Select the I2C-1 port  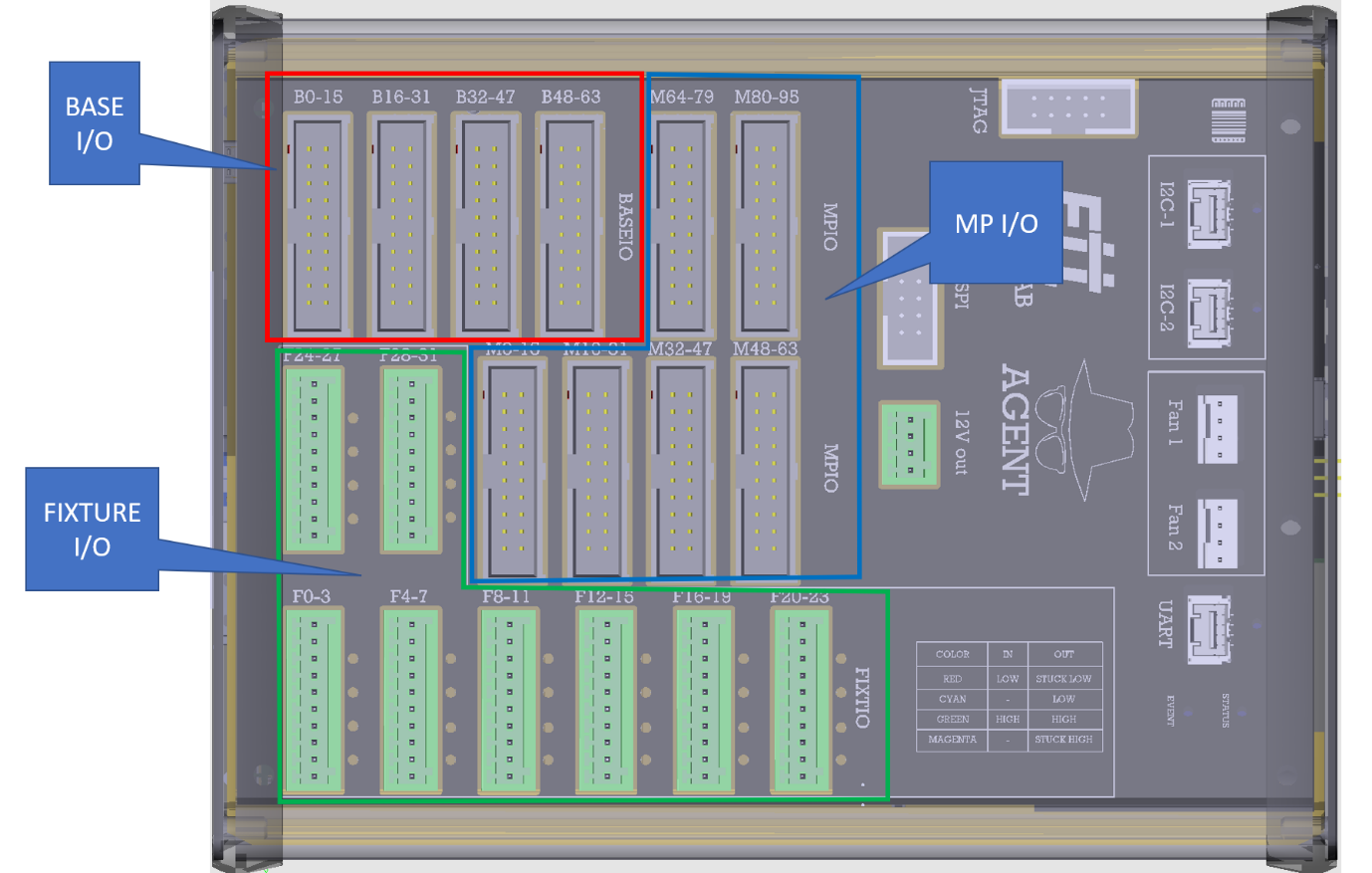(x=1209, y=214)
